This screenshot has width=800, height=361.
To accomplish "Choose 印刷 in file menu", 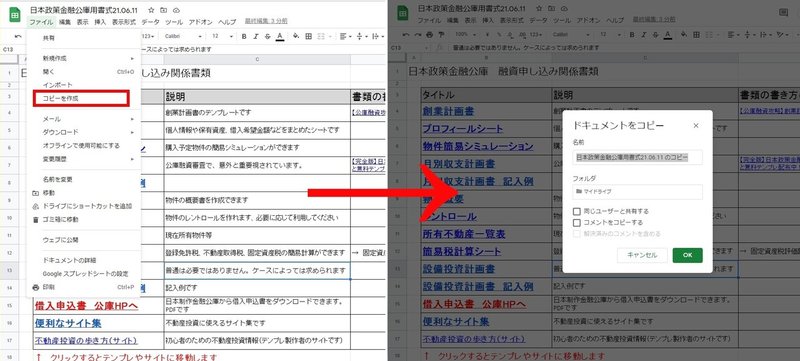I will [x=84, y=287].
